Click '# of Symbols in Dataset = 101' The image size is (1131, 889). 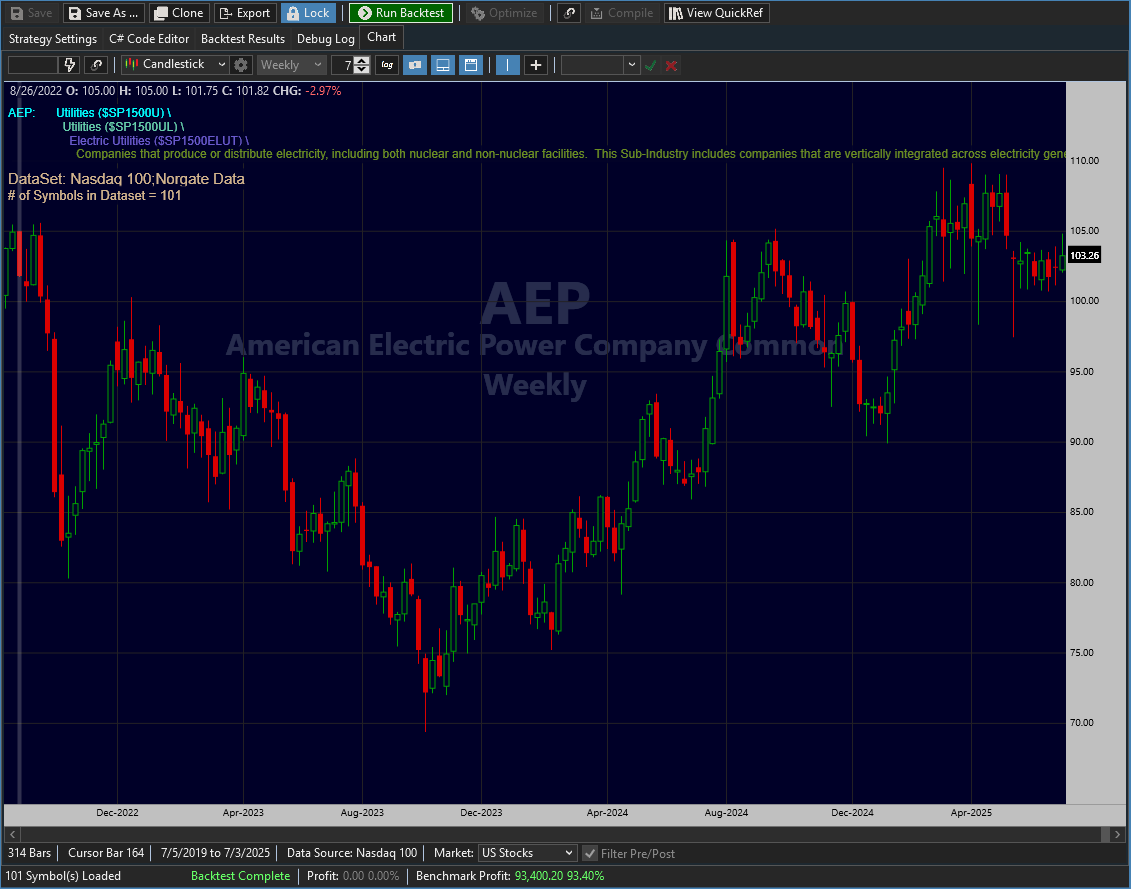94,196
